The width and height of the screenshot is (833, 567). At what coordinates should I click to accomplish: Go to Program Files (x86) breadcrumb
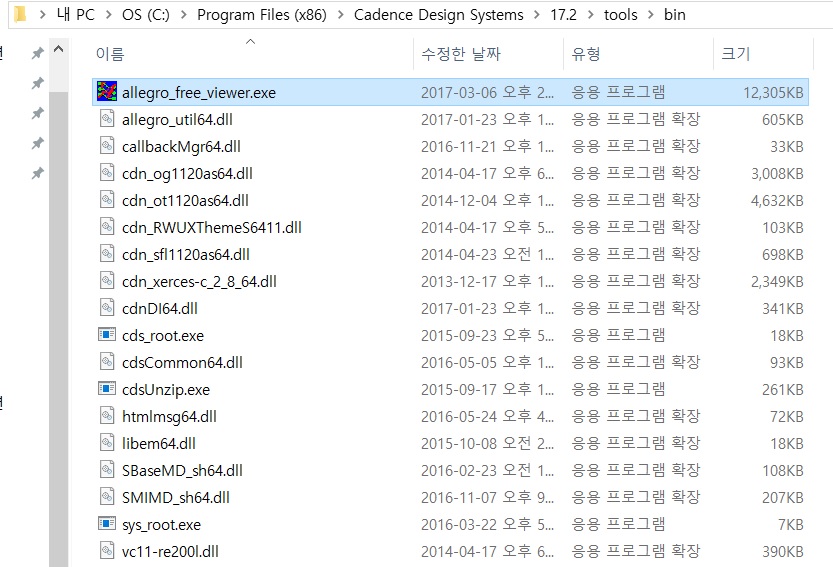point(262,15)
